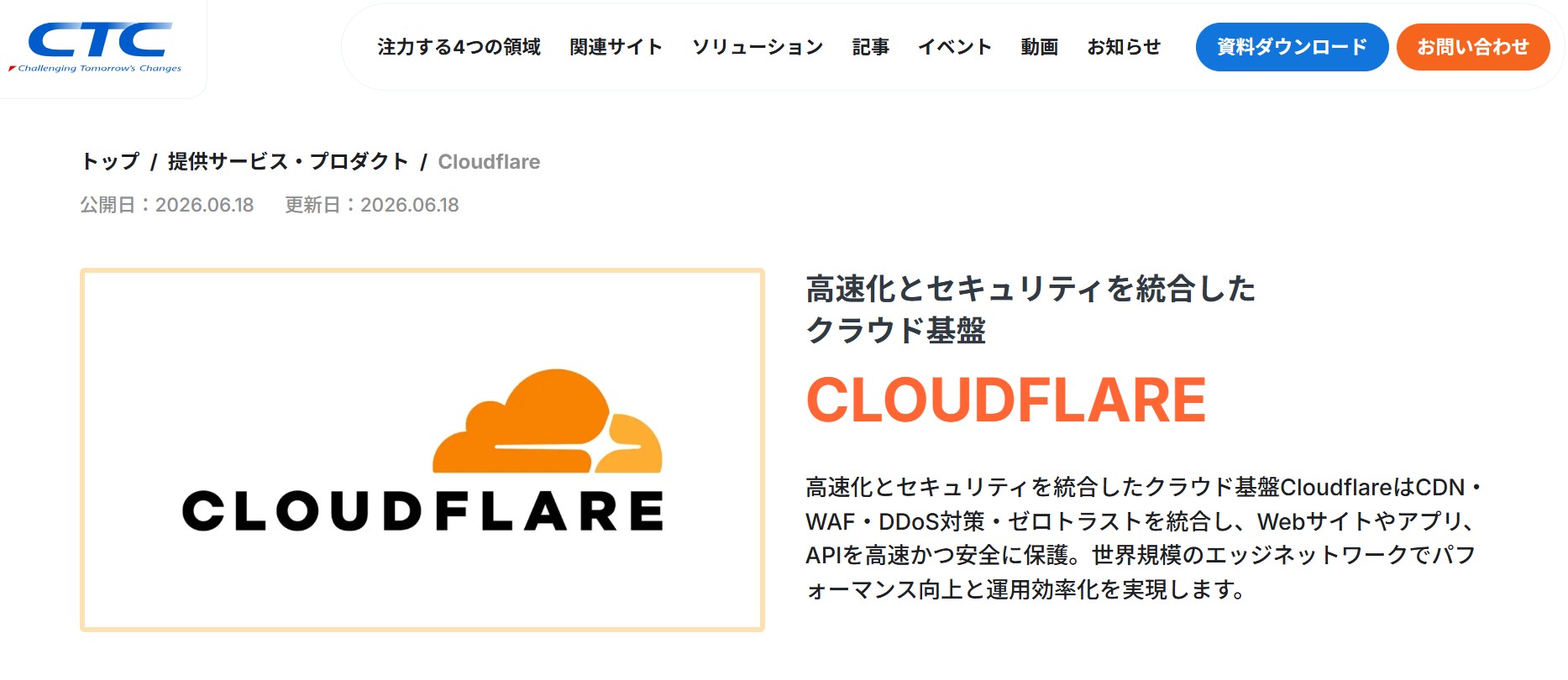Click the 高速化とセキュリティを統合した クラウド基盤 heading
1568x680 pixels.
click(1030, 309)
